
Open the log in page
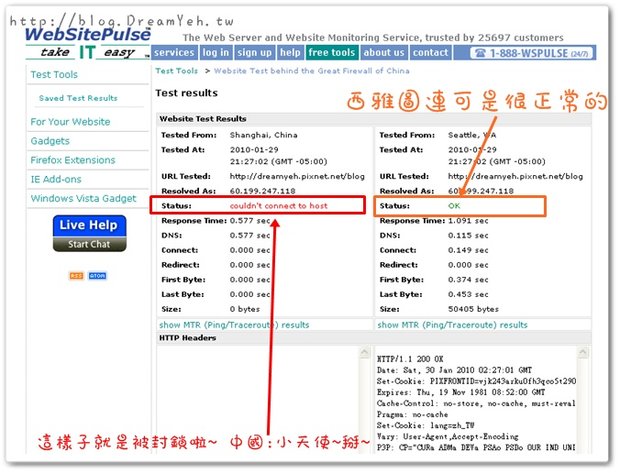point(215,53)
